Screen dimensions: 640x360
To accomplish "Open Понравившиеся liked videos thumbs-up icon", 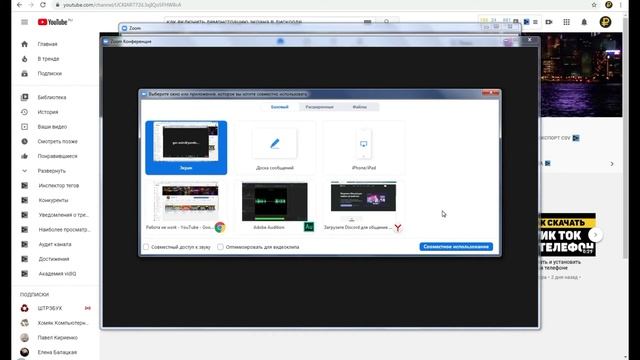I will 24,156.
